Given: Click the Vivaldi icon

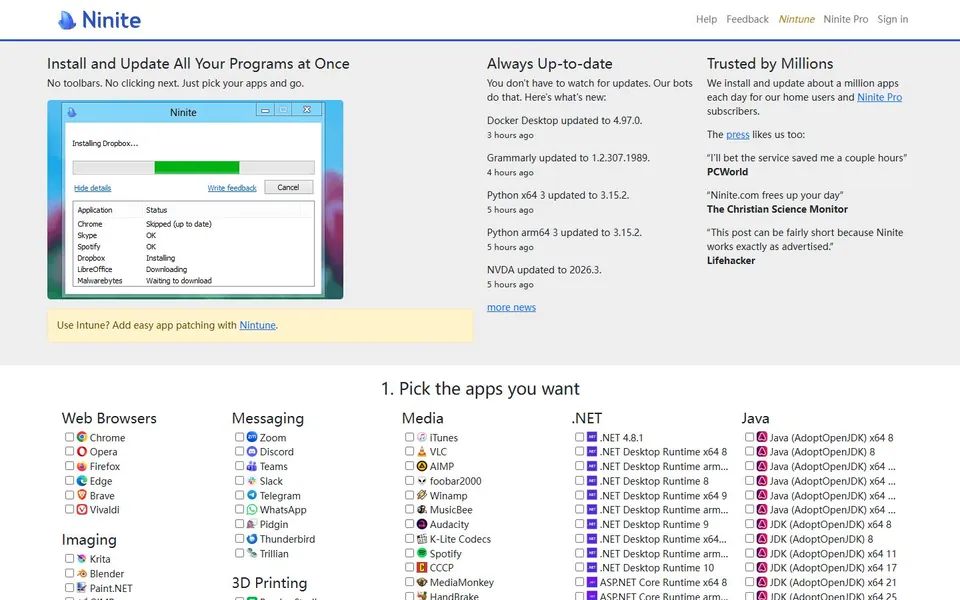Looking at the screenshot, I should pyautogui.click(x=81, y=509).
